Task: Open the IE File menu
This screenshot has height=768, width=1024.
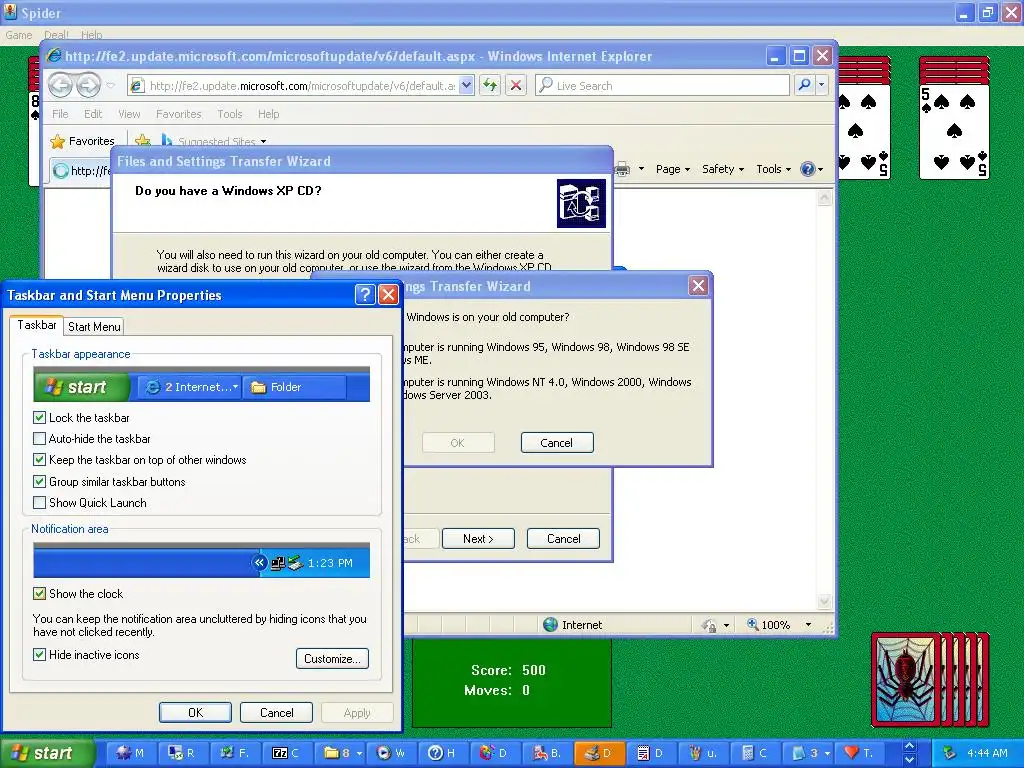Action: [x=60, y=114]
